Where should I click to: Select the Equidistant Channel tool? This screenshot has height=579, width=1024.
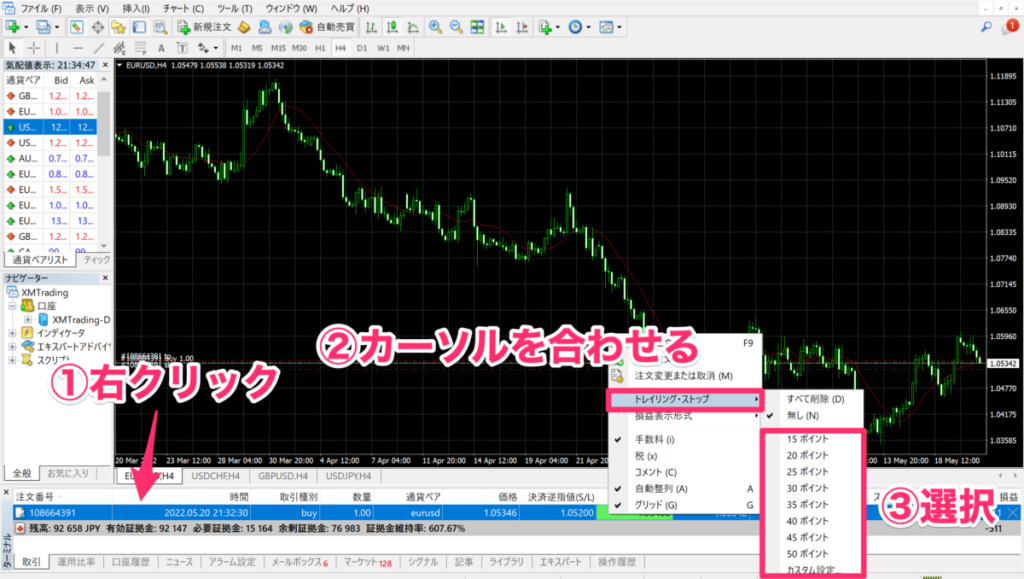tap(120, 48)
